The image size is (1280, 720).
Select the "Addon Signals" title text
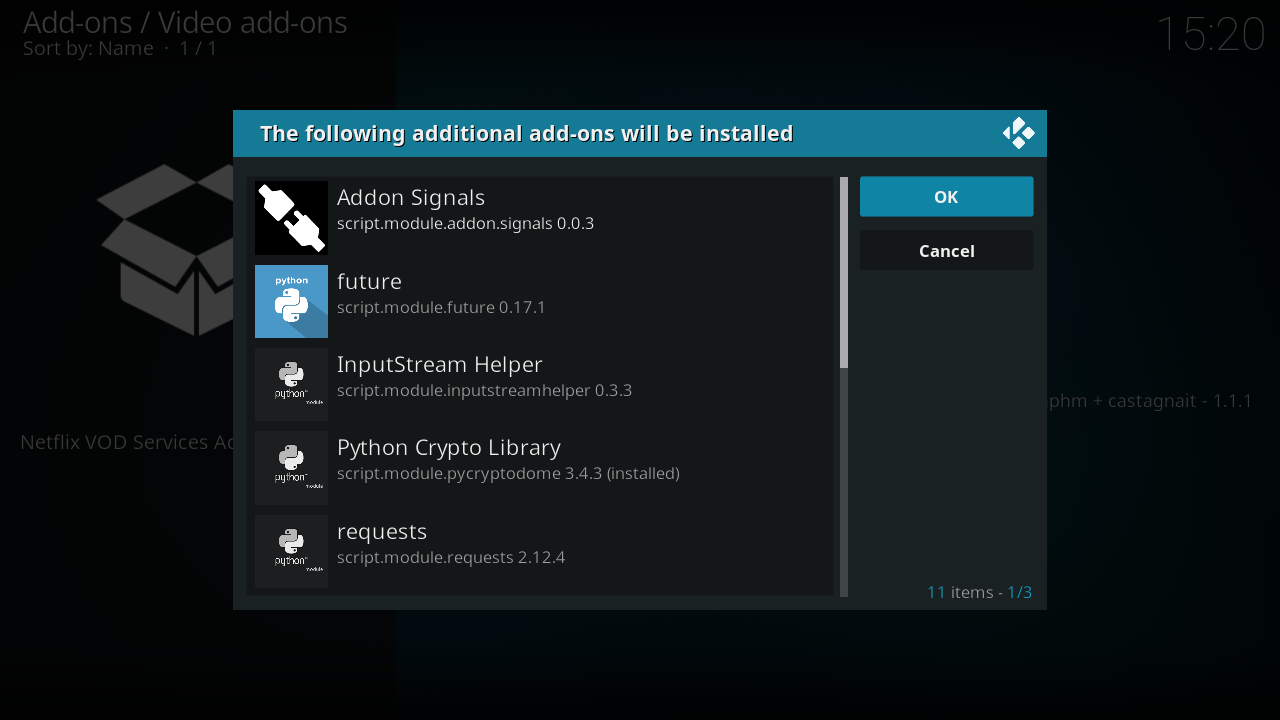[410, 198]
